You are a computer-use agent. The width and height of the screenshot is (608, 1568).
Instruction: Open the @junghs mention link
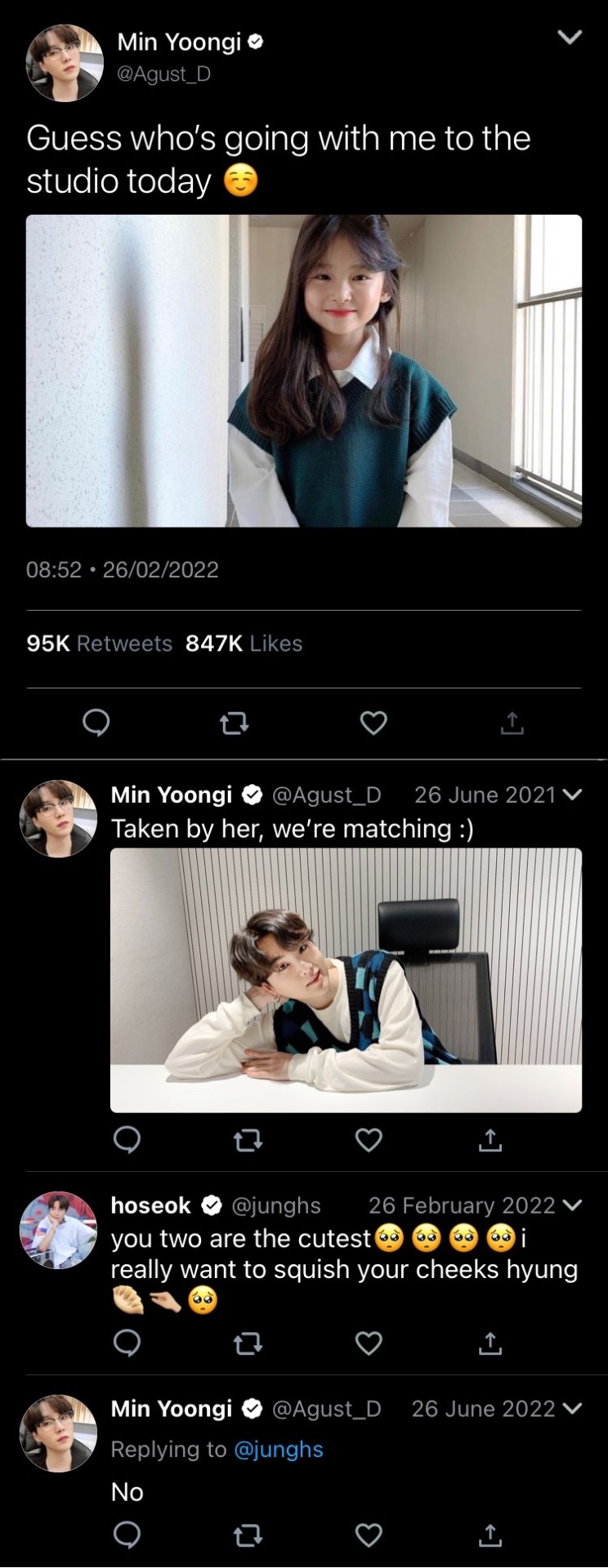pyautogui.click(x=279, y=1450)
